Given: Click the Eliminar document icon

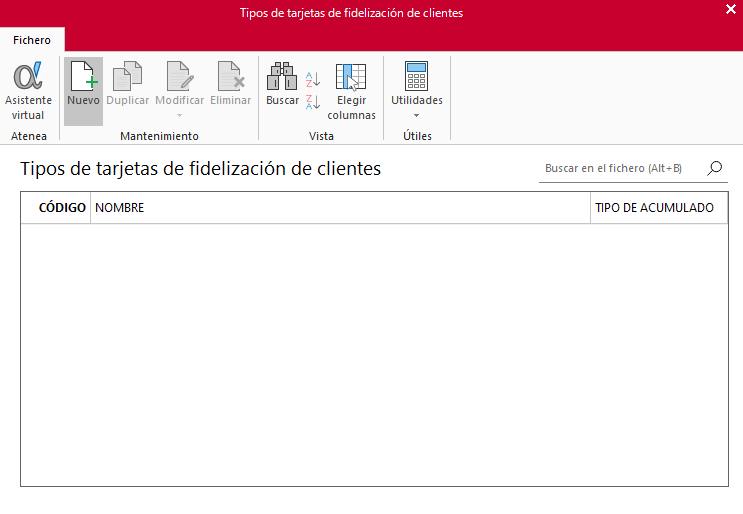Looking at the screenshot, I should (x=231, y=76).
